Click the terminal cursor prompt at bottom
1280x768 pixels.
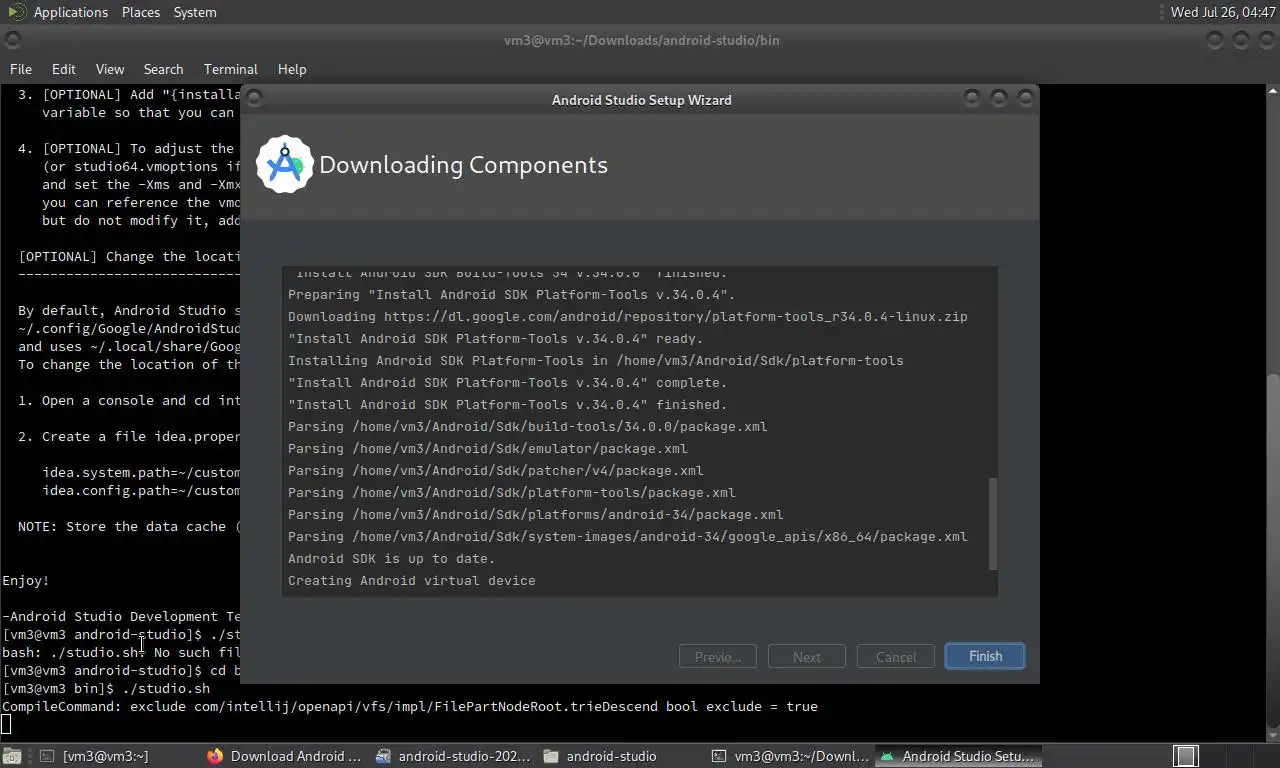tap(6, 725)
